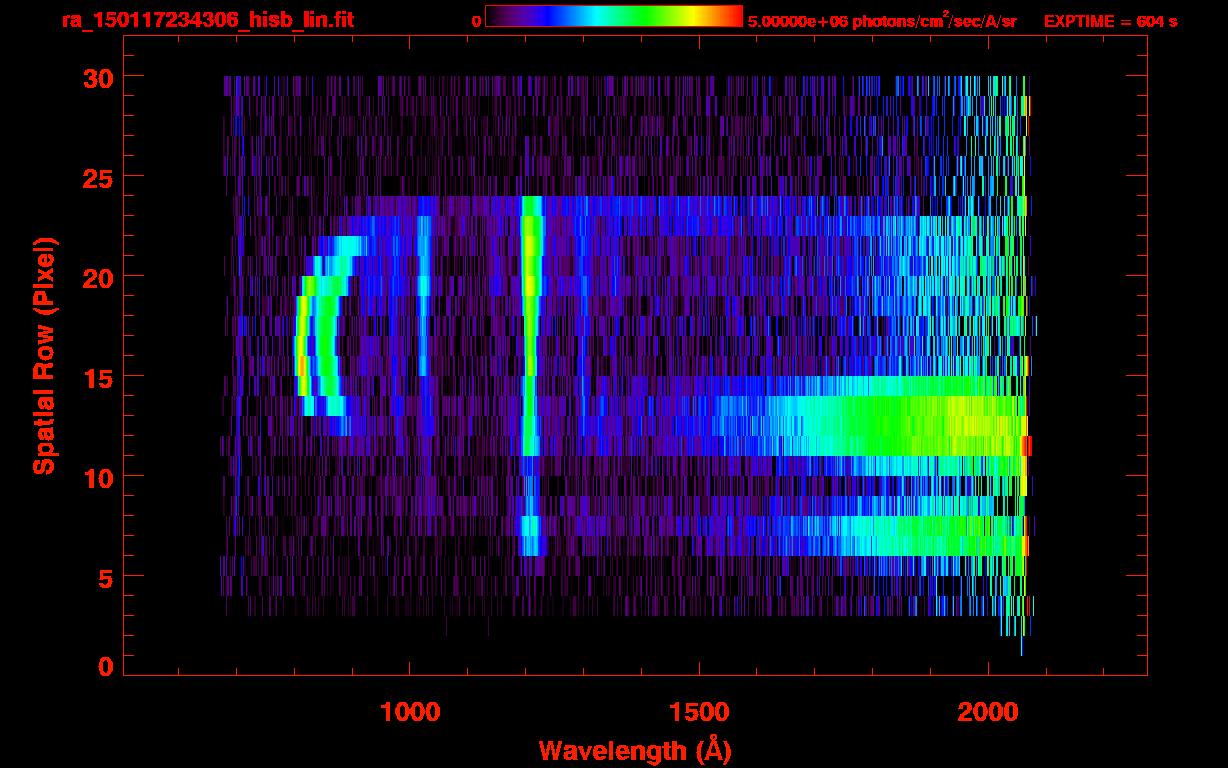
Task: Click the color bar minimum value 0
Action: [x=476, y=21]
